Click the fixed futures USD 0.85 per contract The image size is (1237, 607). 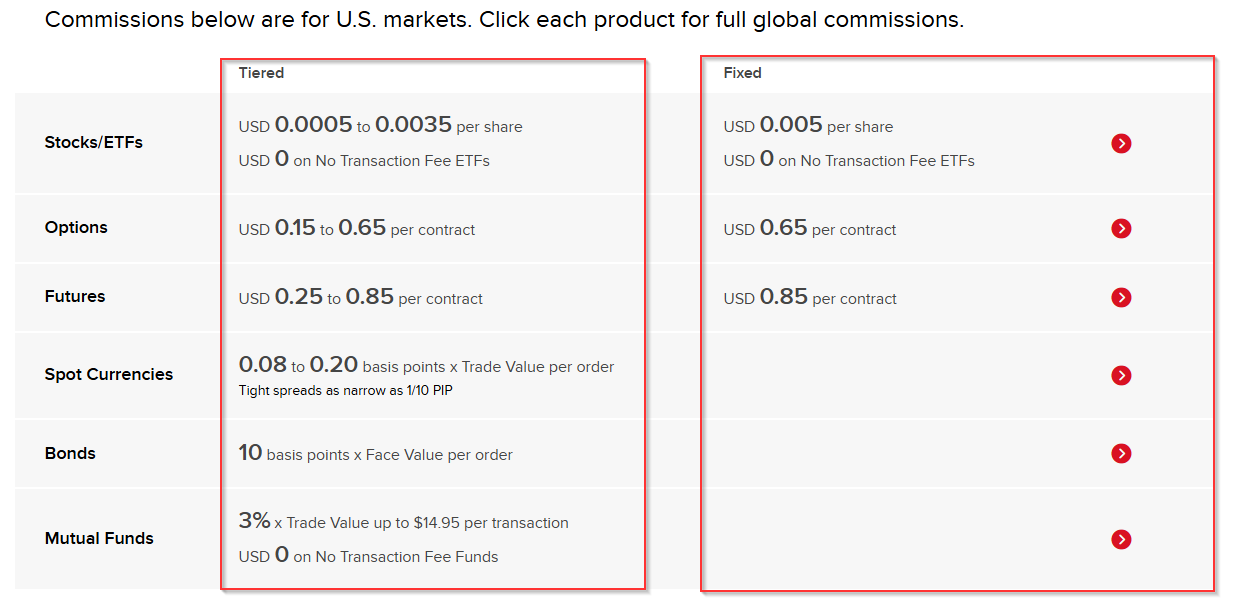810,298
